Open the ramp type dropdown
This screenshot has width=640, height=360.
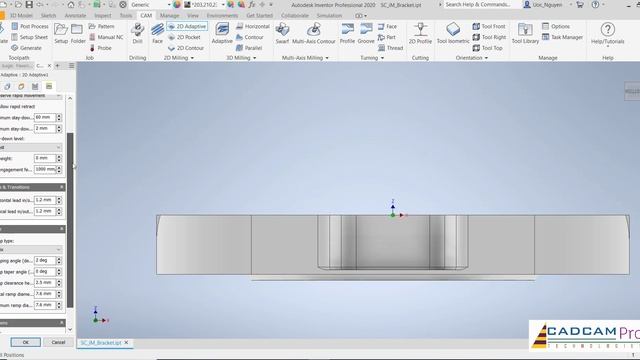tap(31, 249)
